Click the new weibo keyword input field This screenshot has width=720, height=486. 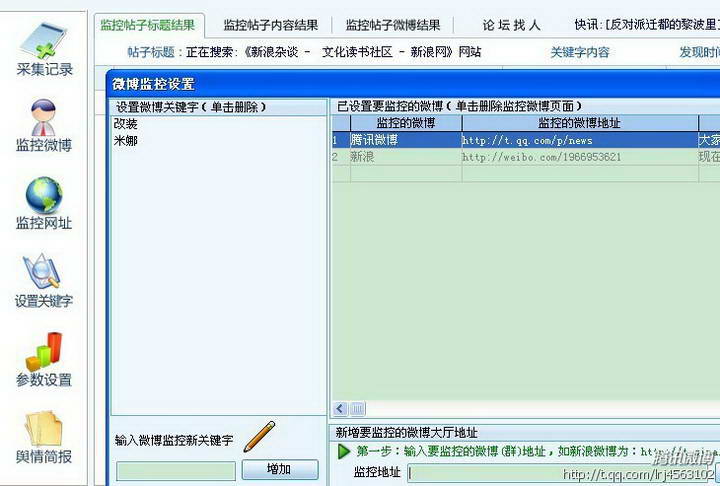(176, 470)
